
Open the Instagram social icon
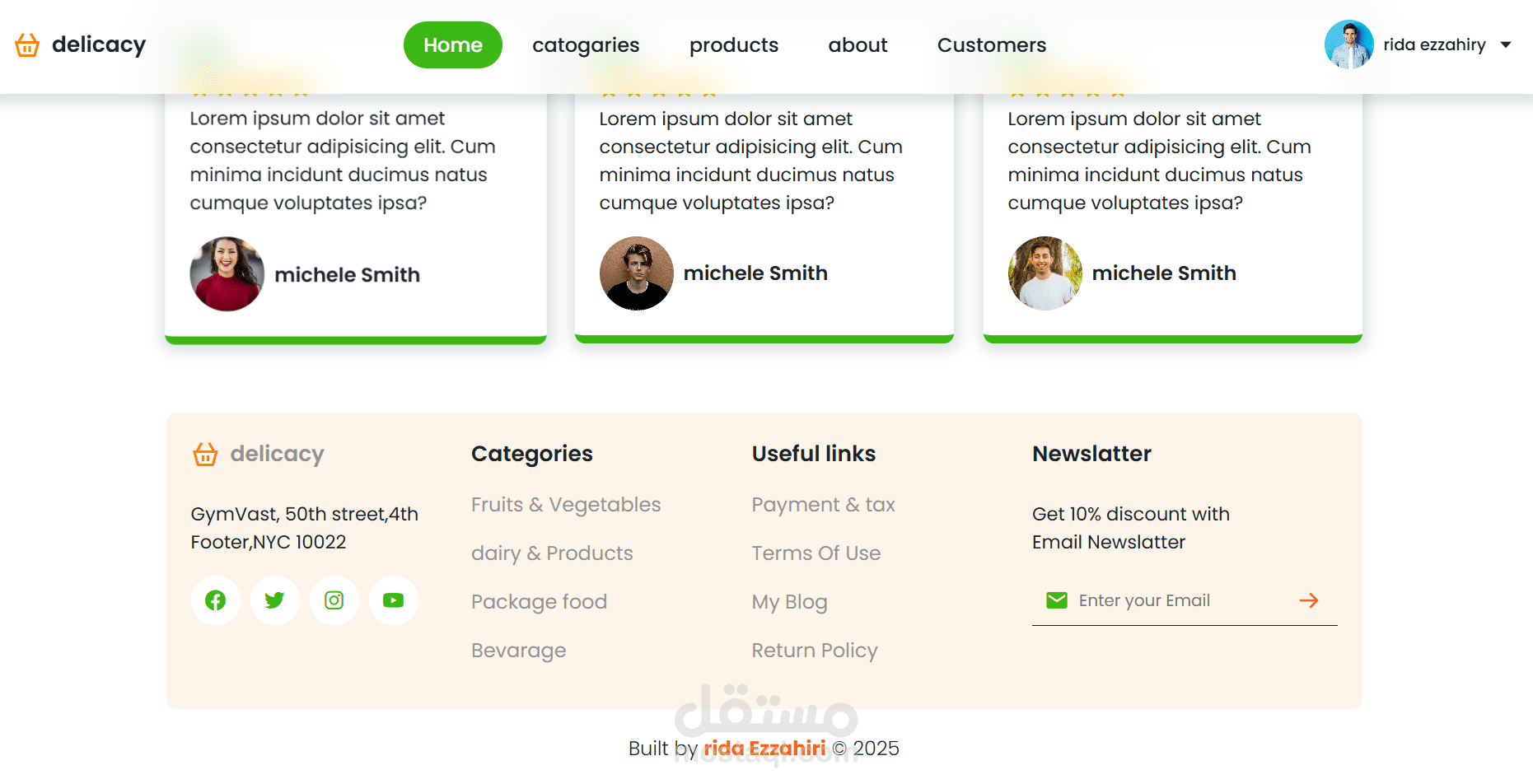[334, 600]
